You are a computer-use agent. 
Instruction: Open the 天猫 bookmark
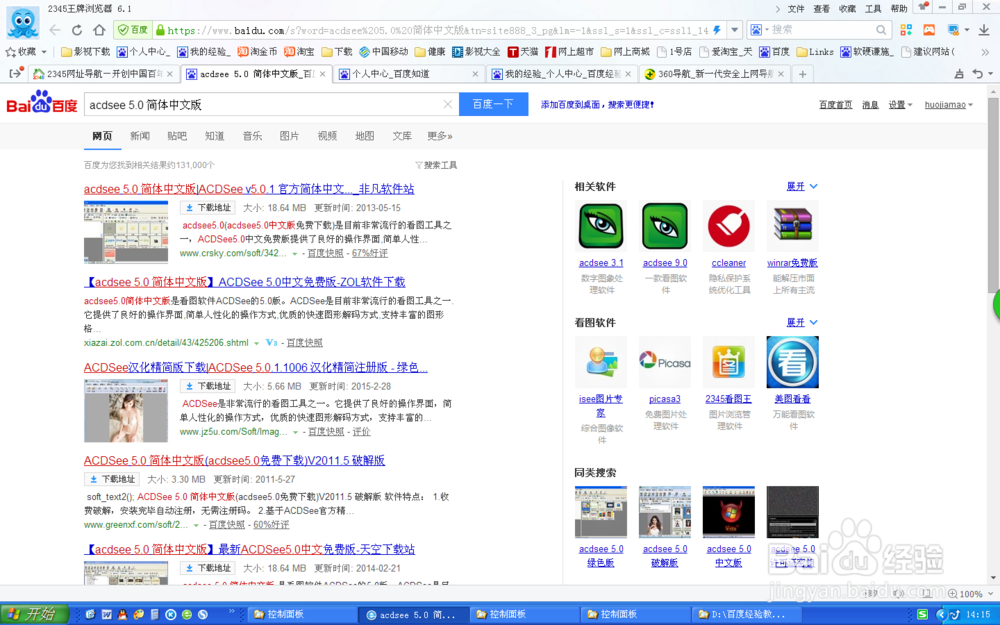pos(522,52)
